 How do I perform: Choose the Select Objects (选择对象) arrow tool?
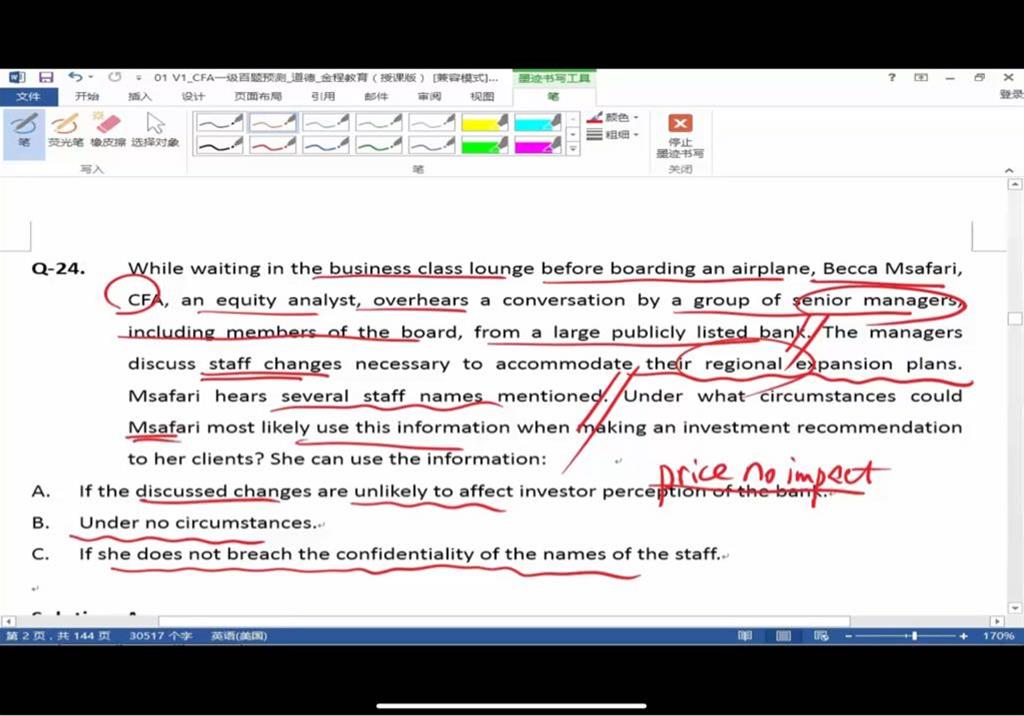(x=155, y=130)
